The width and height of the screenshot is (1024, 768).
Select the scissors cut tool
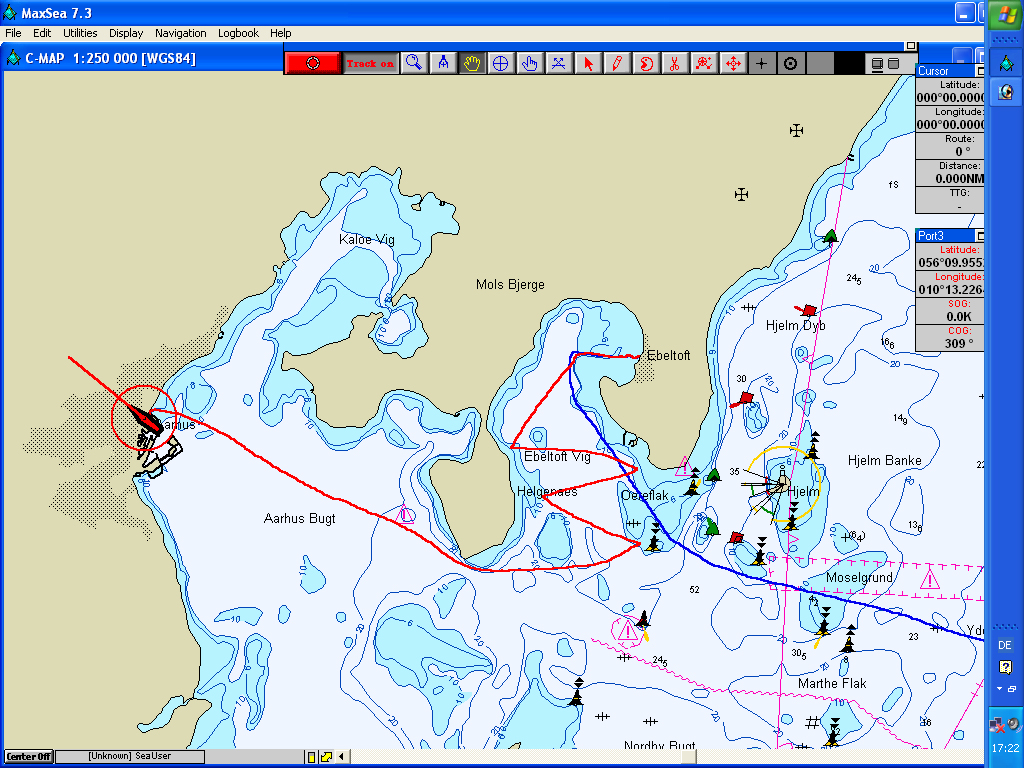click(675, 63)
